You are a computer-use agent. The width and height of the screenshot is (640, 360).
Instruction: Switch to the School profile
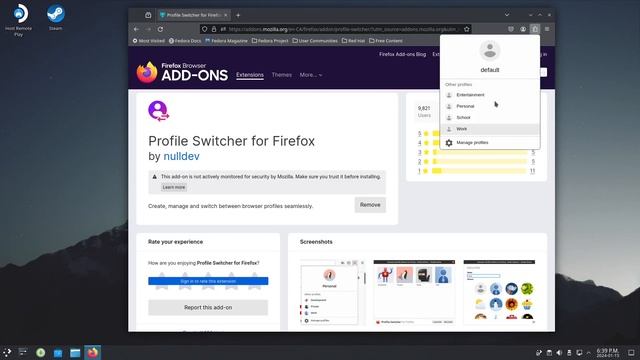click(x=490, y=118)
